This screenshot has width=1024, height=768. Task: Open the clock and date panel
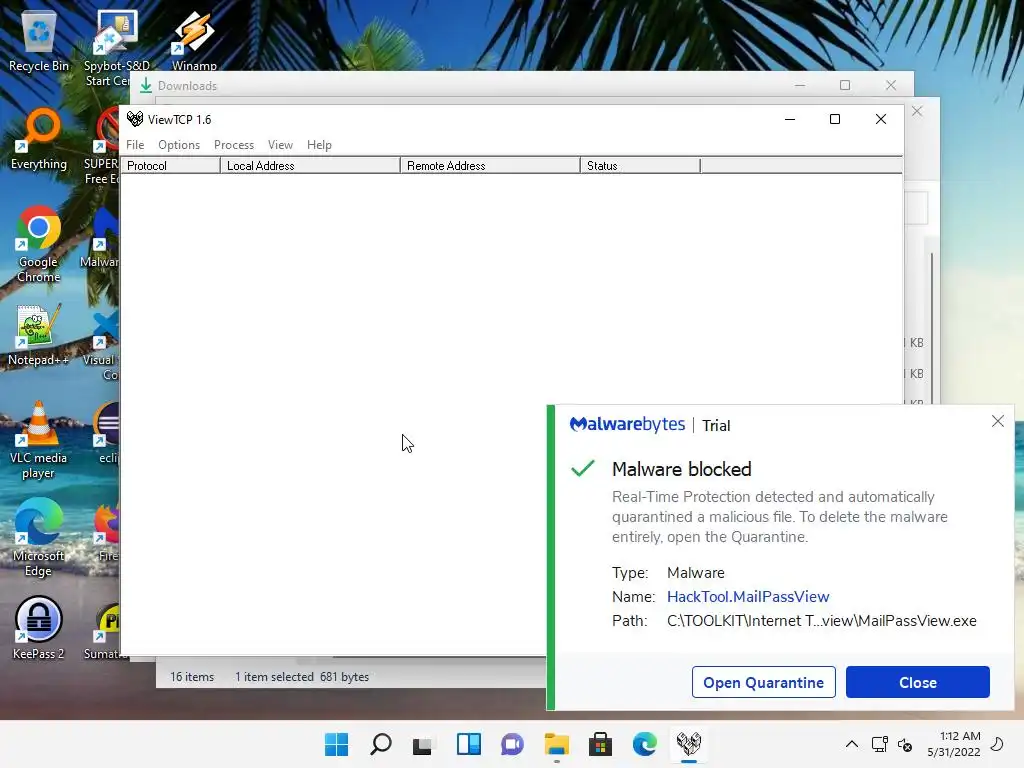click(953, 744)
